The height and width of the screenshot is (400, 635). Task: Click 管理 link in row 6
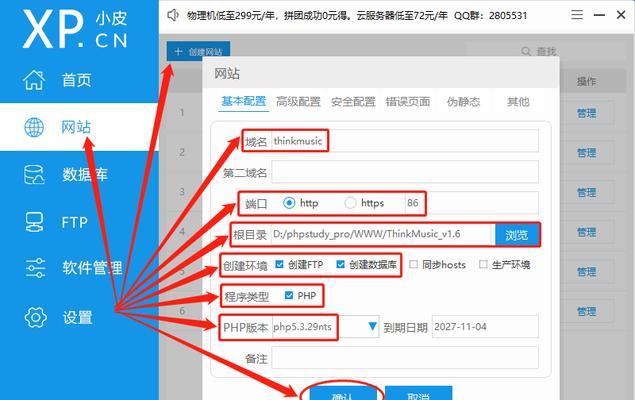(x=586, y=311)
